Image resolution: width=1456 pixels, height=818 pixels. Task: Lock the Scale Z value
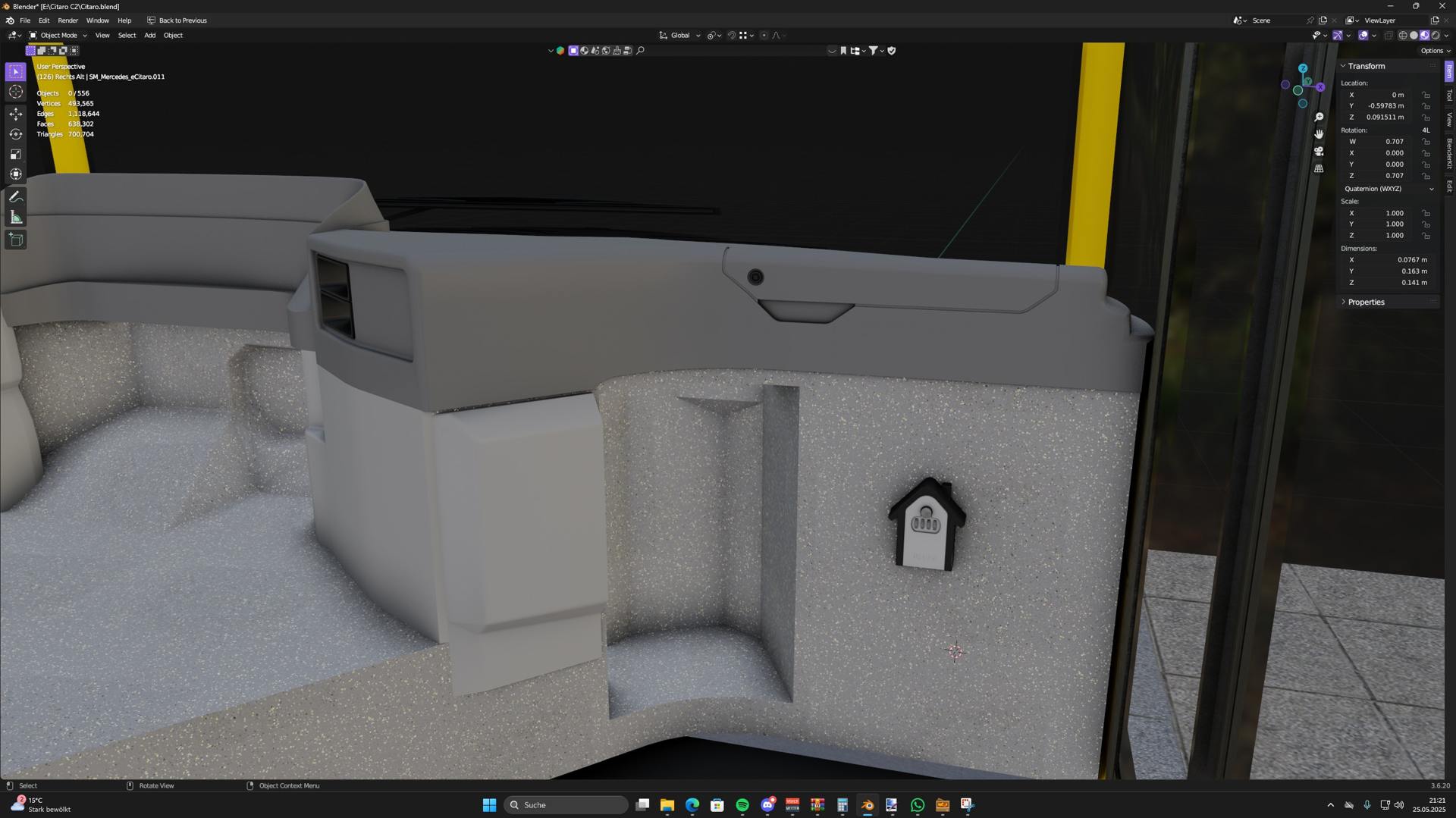click(1426, 235)
